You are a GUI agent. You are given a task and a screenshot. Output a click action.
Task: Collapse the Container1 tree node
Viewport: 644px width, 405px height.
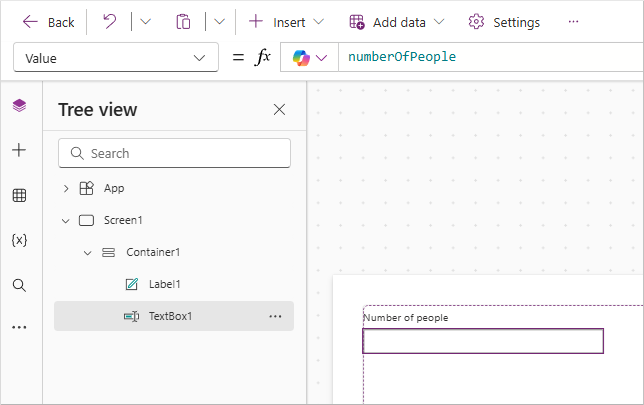[x=87, y=252]
